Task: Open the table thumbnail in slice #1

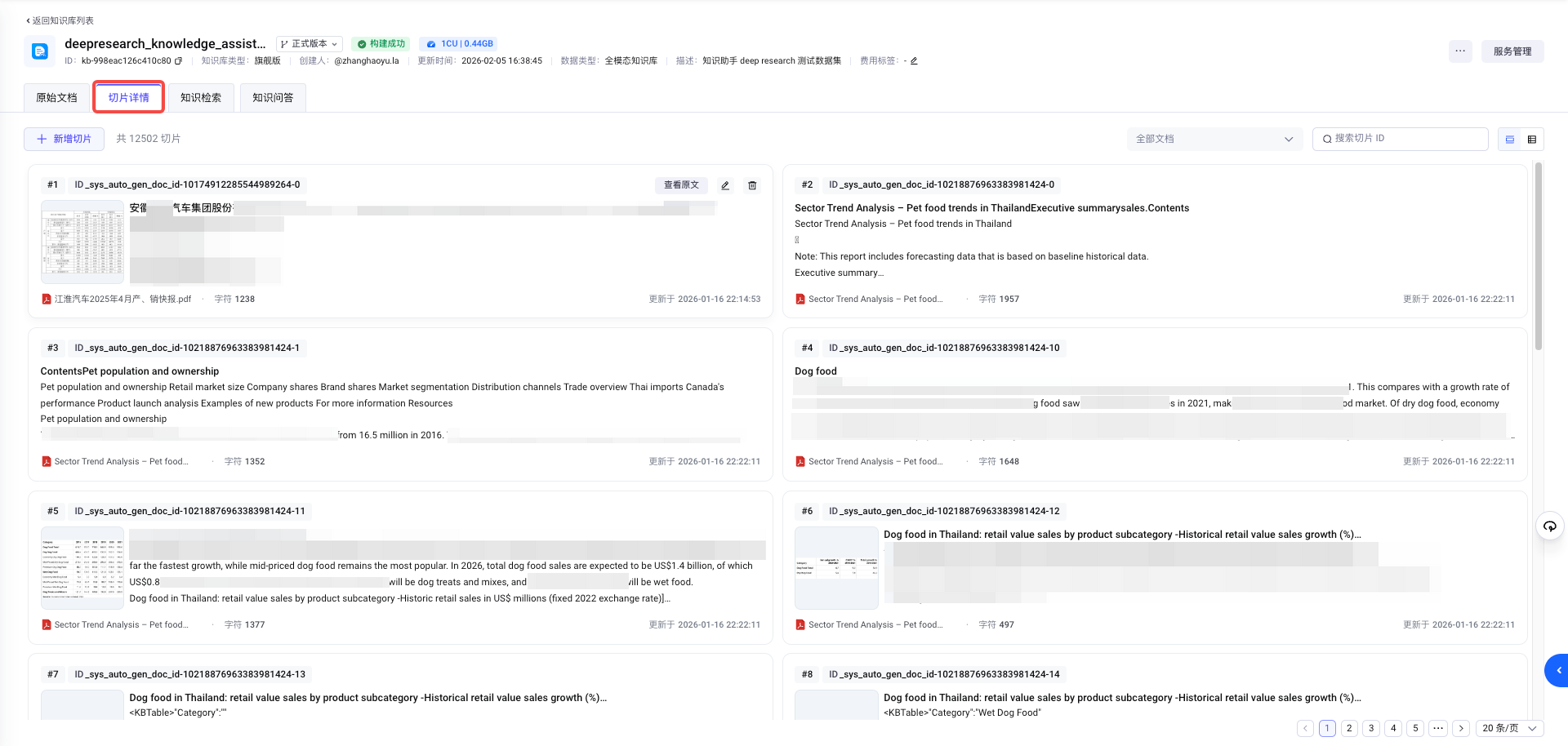Action: click(82, 242)
